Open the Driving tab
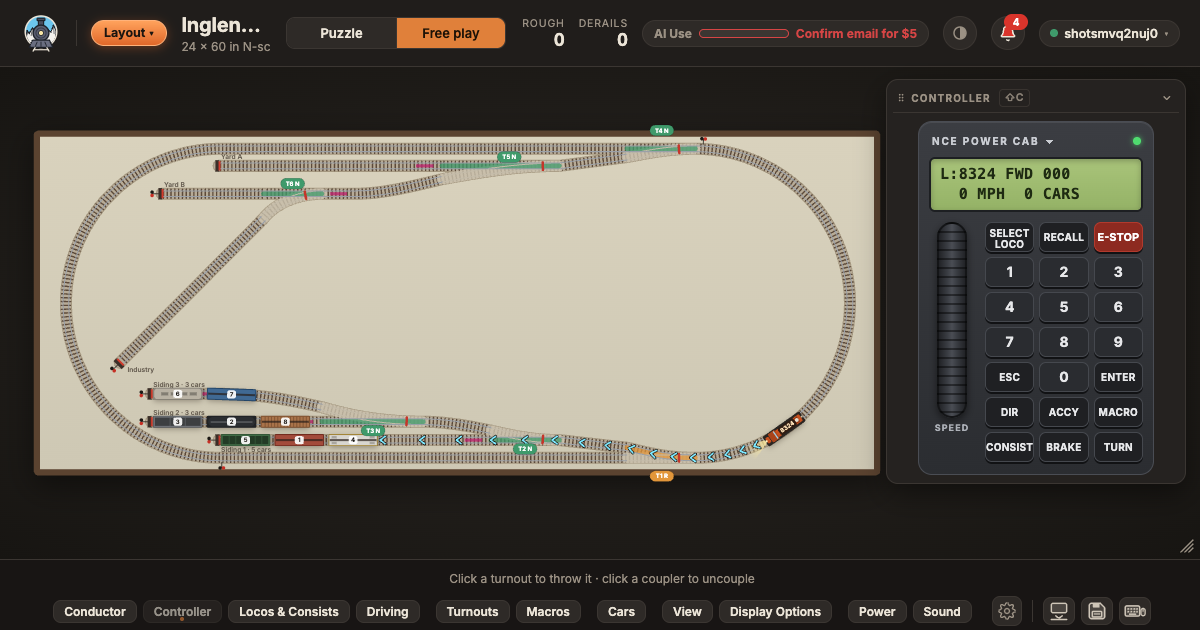Screen dimensions: 1200x630 (387, 612)
